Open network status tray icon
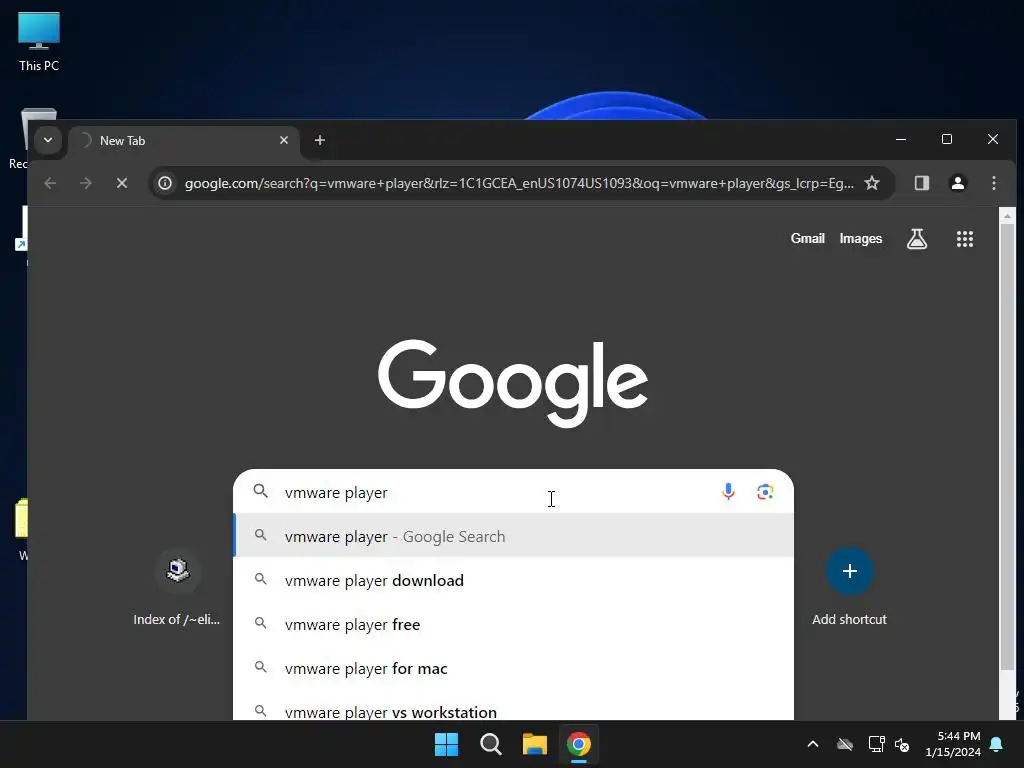Image resolution: width=1024 pixels, height=768 pixels. point(876,744)
